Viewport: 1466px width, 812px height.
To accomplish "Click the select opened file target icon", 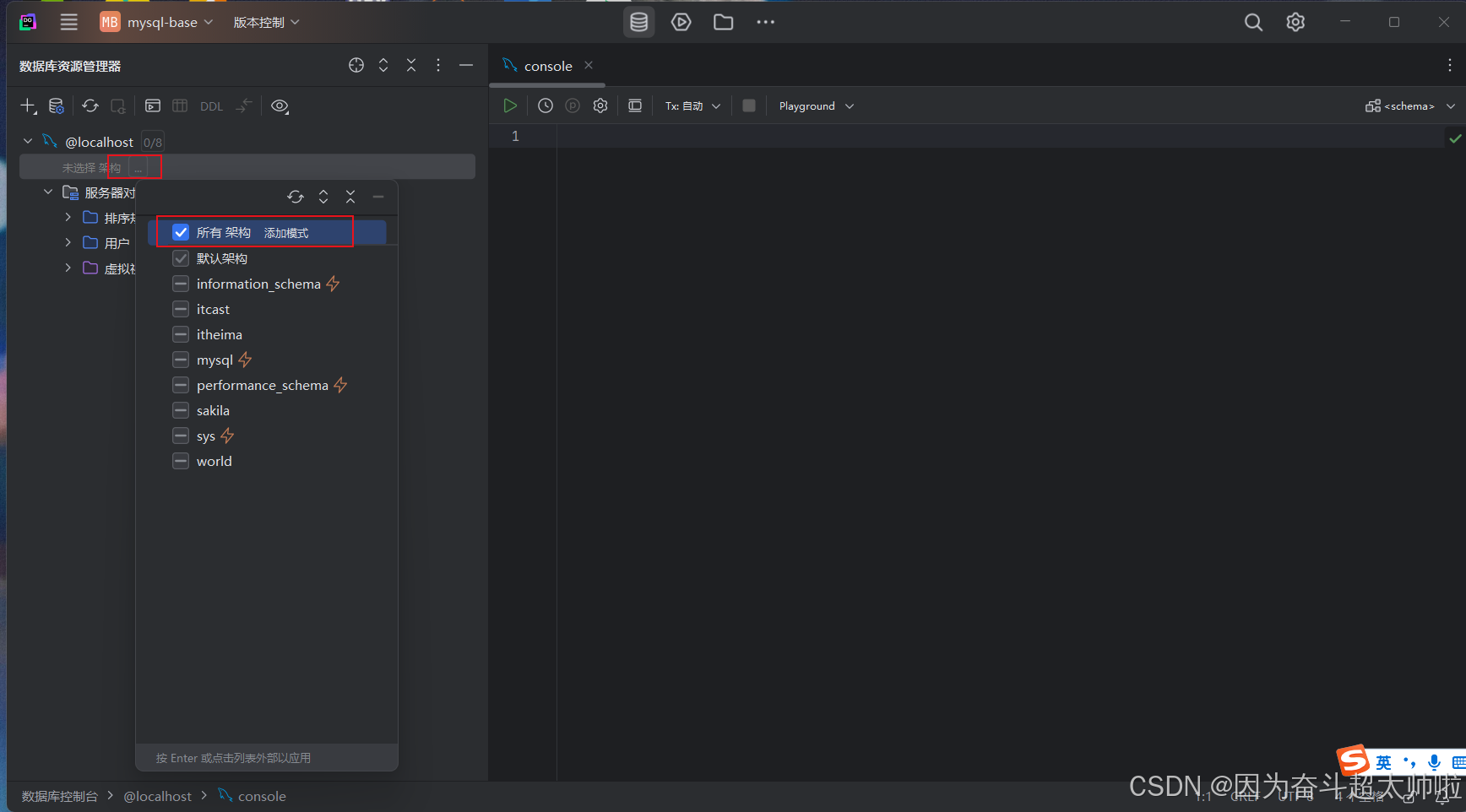I will pyautogui.click(x=356, y=66).
